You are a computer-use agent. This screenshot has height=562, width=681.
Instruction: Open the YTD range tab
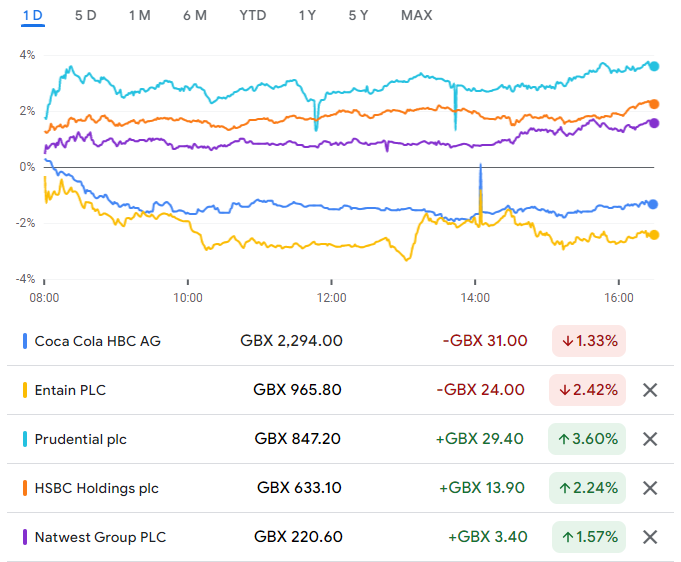point(252,16)
